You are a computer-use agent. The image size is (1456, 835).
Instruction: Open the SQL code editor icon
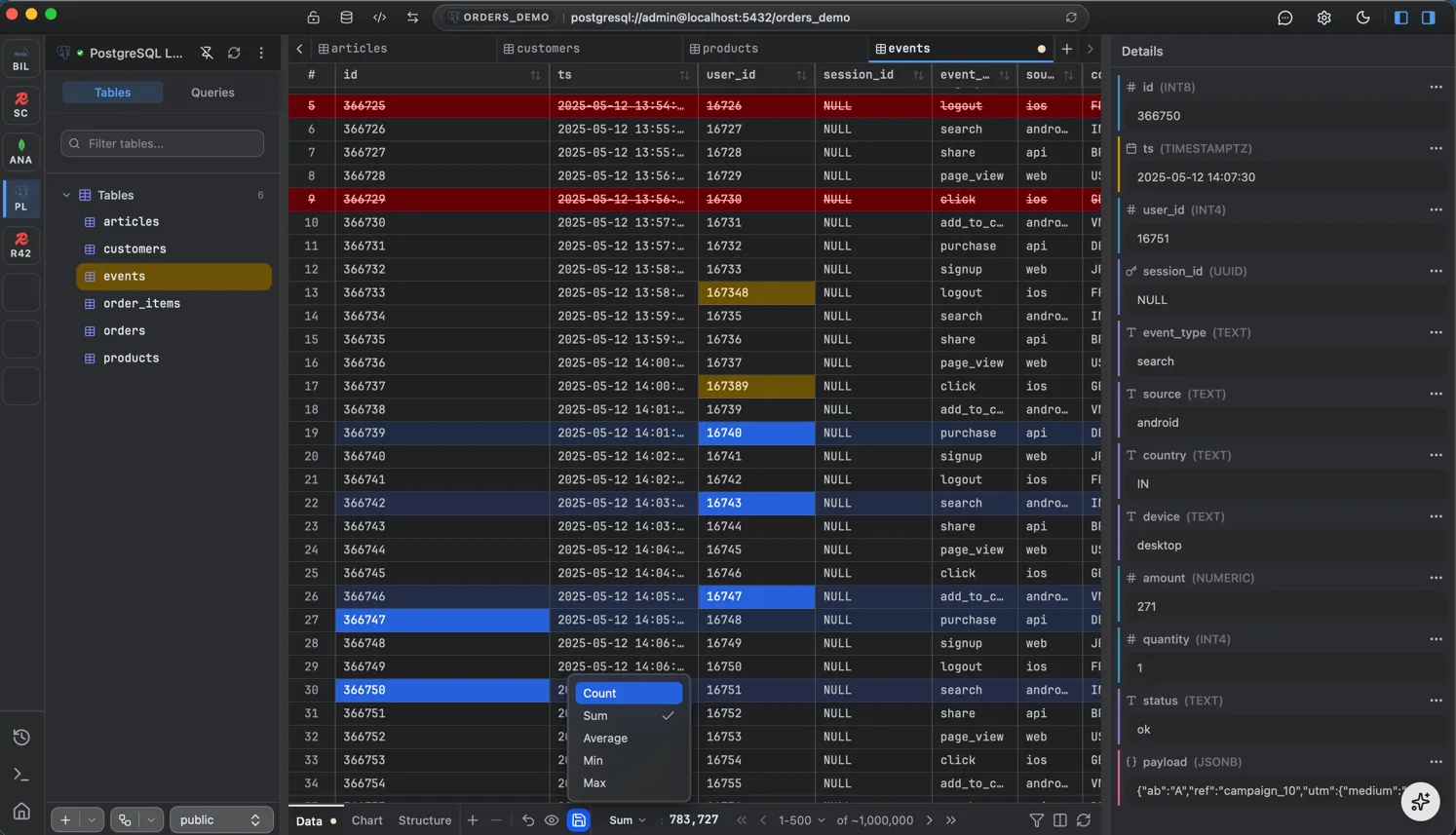(380, 18)
